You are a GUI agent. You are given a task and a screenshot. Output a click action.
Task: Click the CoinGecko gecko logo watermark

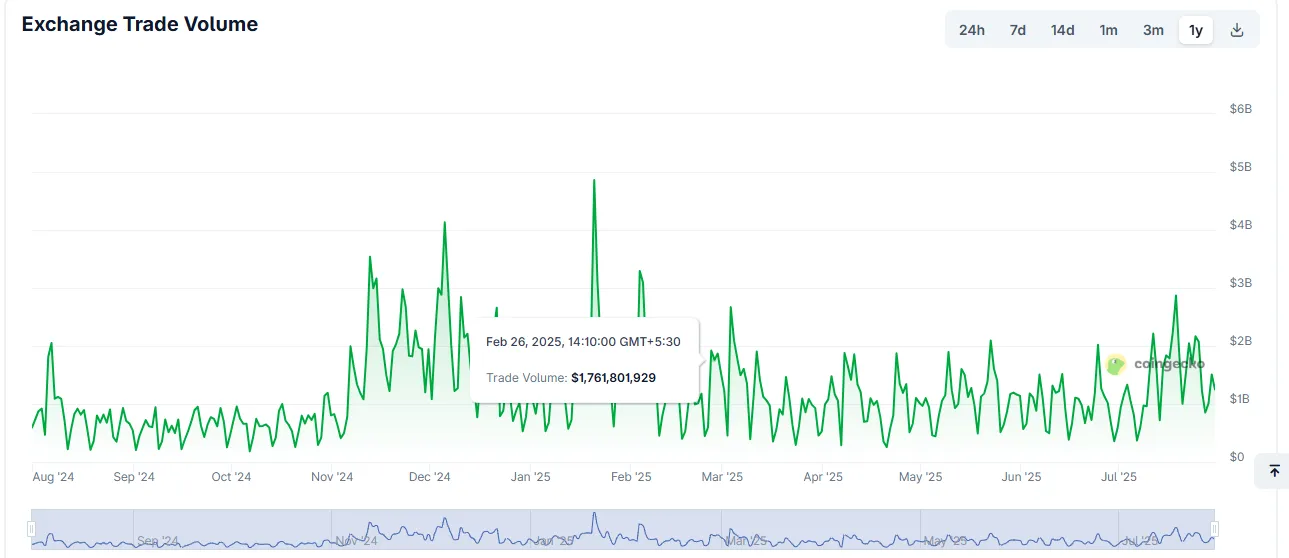coord(1117,365)
